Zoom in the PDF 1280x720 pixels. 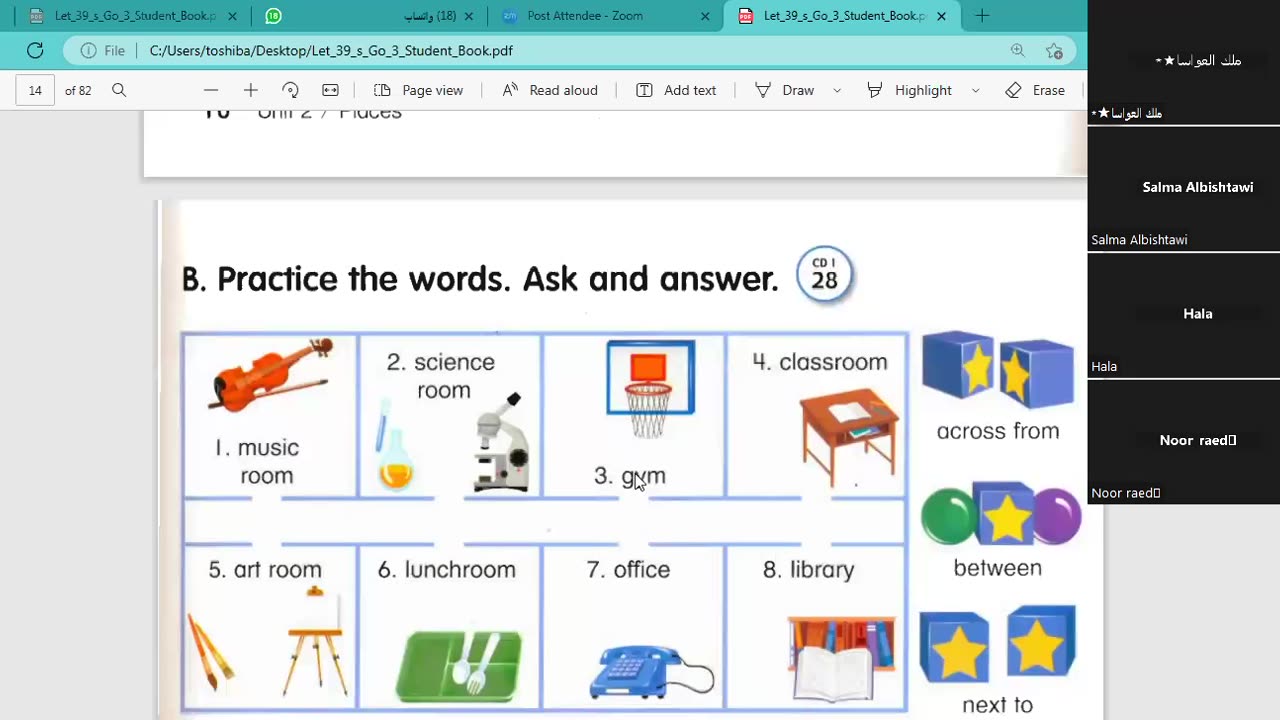click(250, 90)
